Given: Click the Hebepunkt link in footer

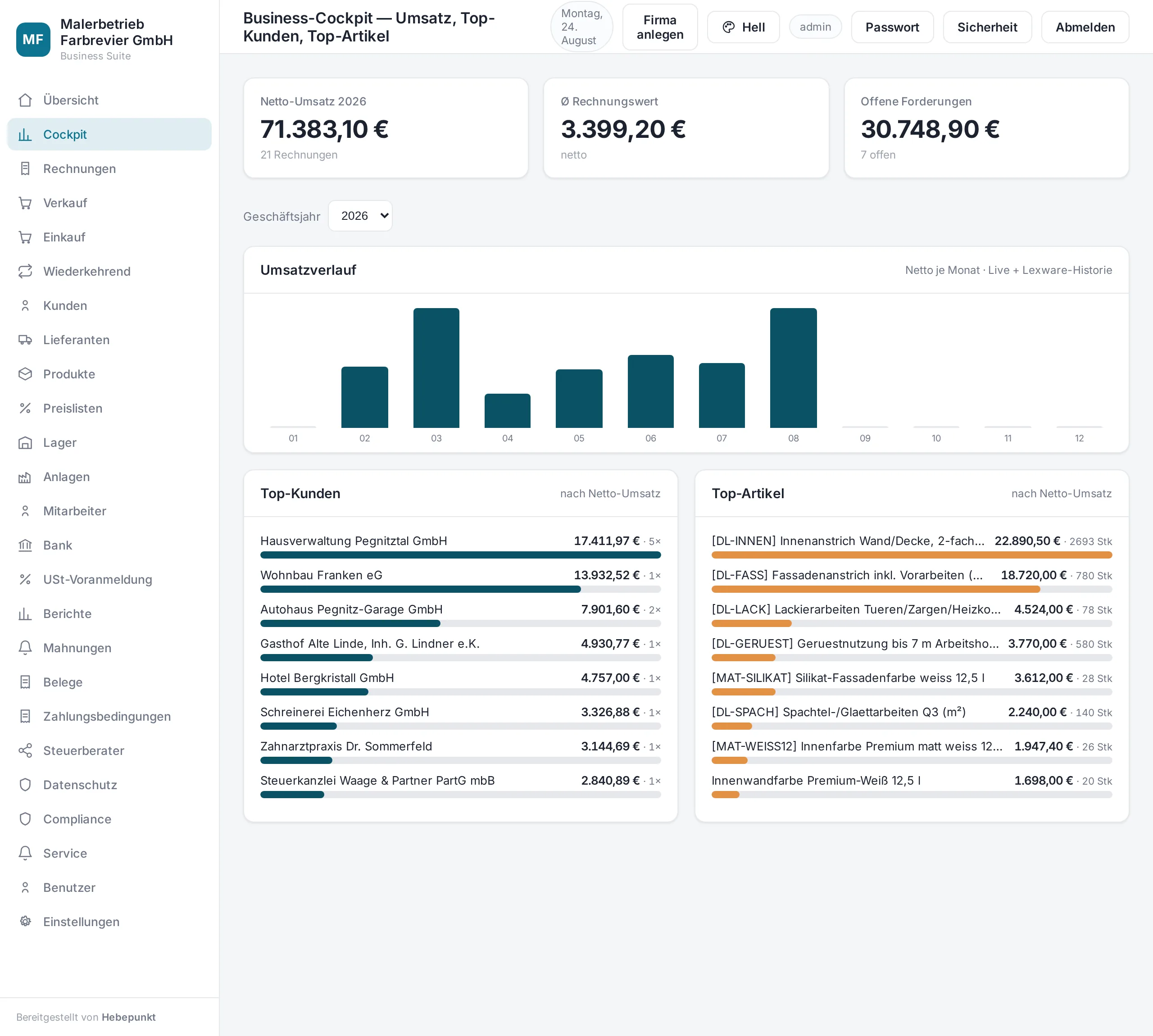Looking at the screenshot, I should click(129, 1017).
